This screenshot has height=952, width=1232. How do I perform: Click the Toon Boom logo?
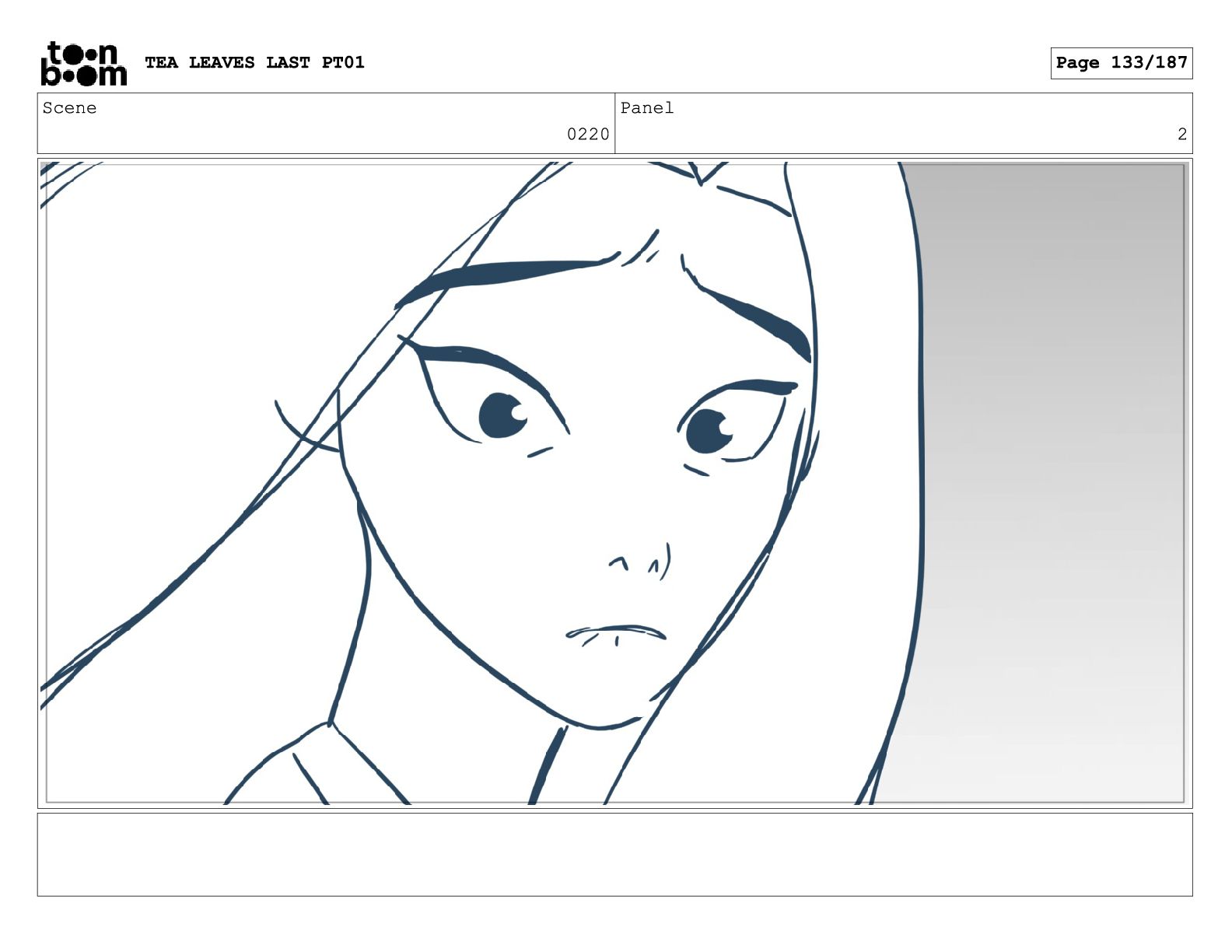click(x=83, y=63)
